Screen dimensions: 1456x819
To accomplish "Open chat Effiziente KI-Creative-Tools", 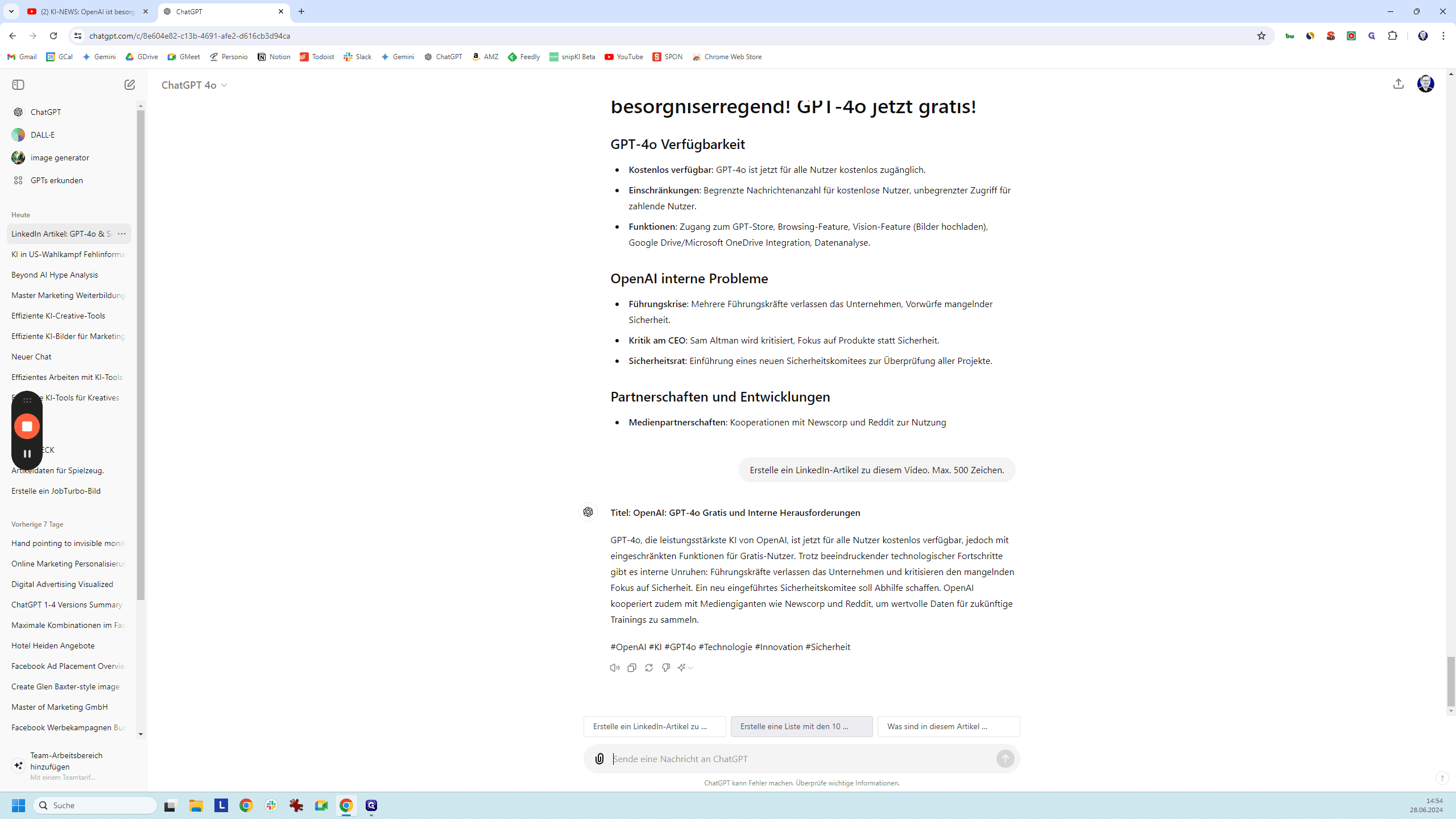I will tap(69, 316).
